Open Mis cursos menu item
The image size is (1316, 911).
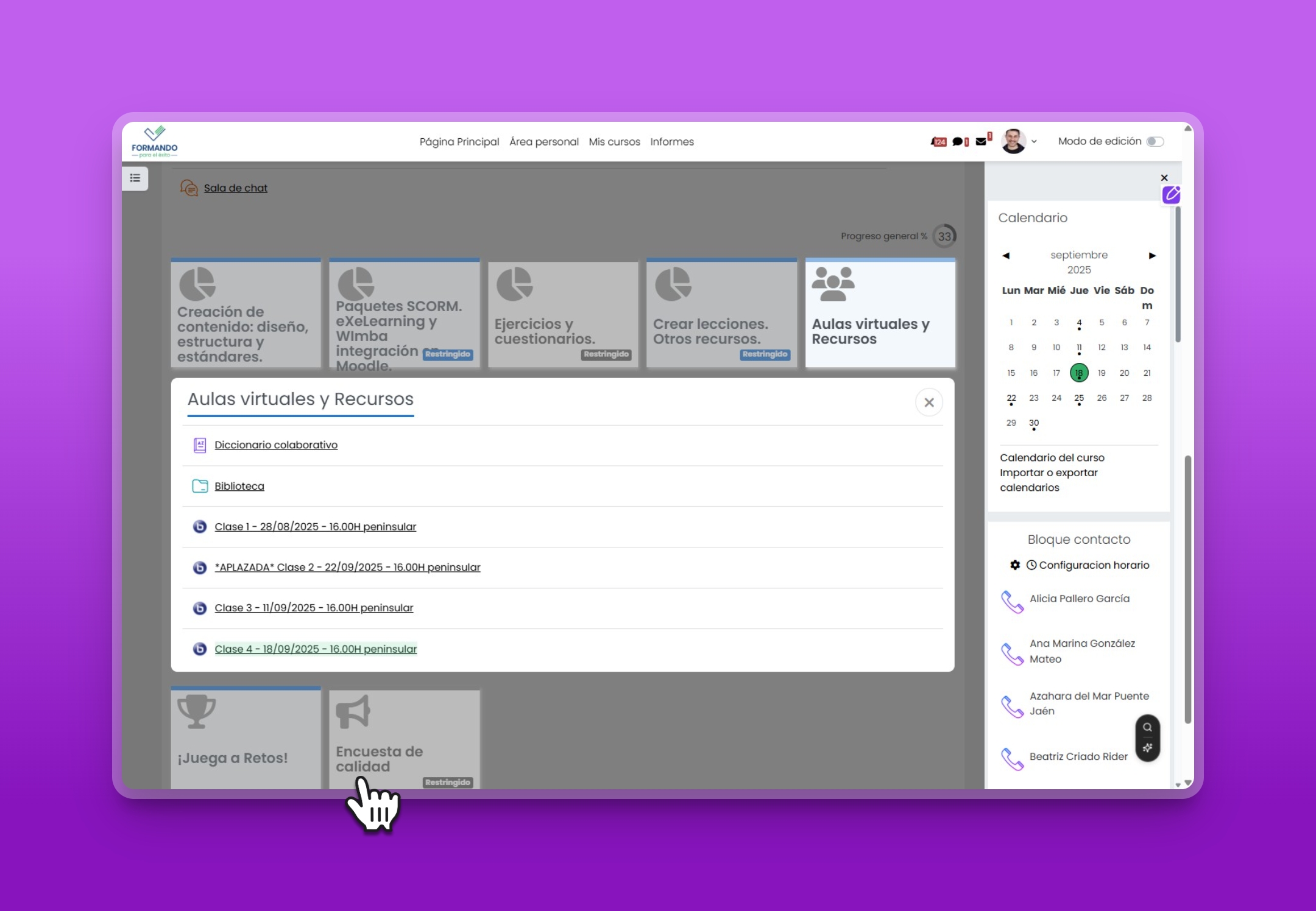click(x=614, y=142)
